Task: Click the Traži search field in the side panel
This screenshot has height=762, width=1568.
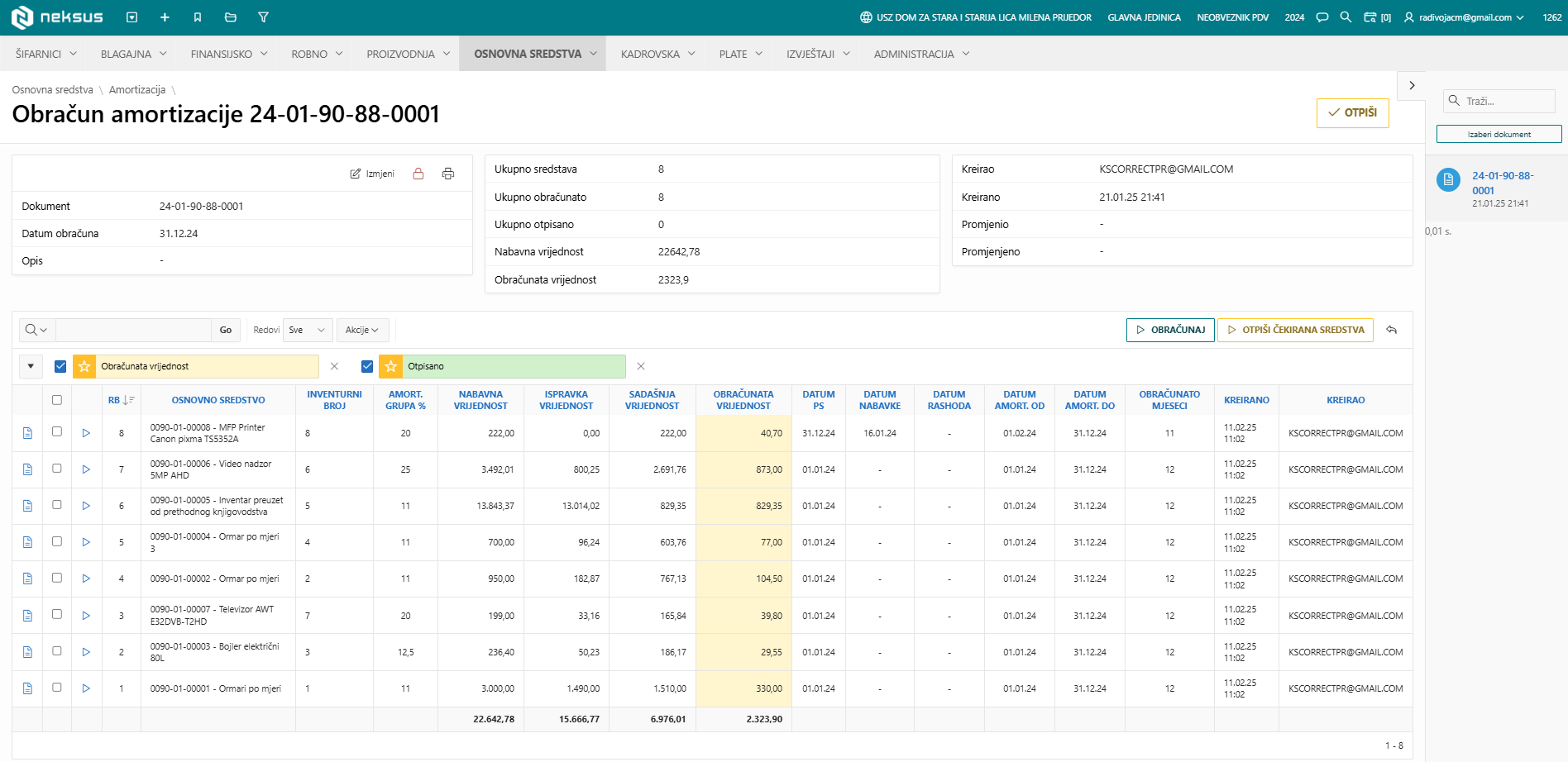Action: [x=1499, y=101]
